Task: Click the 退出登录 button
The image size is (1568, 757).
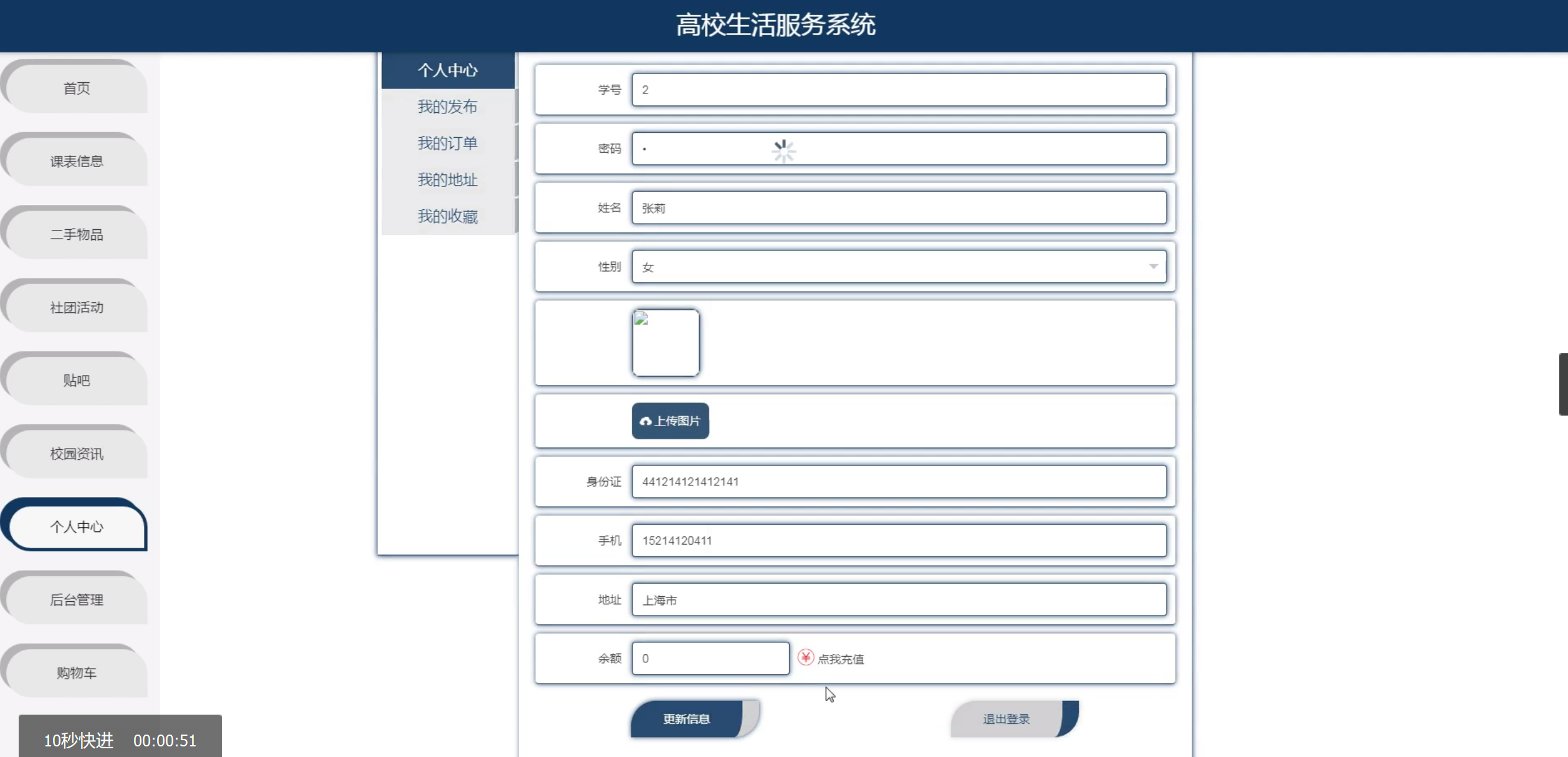Action: tap(1006, 719)
